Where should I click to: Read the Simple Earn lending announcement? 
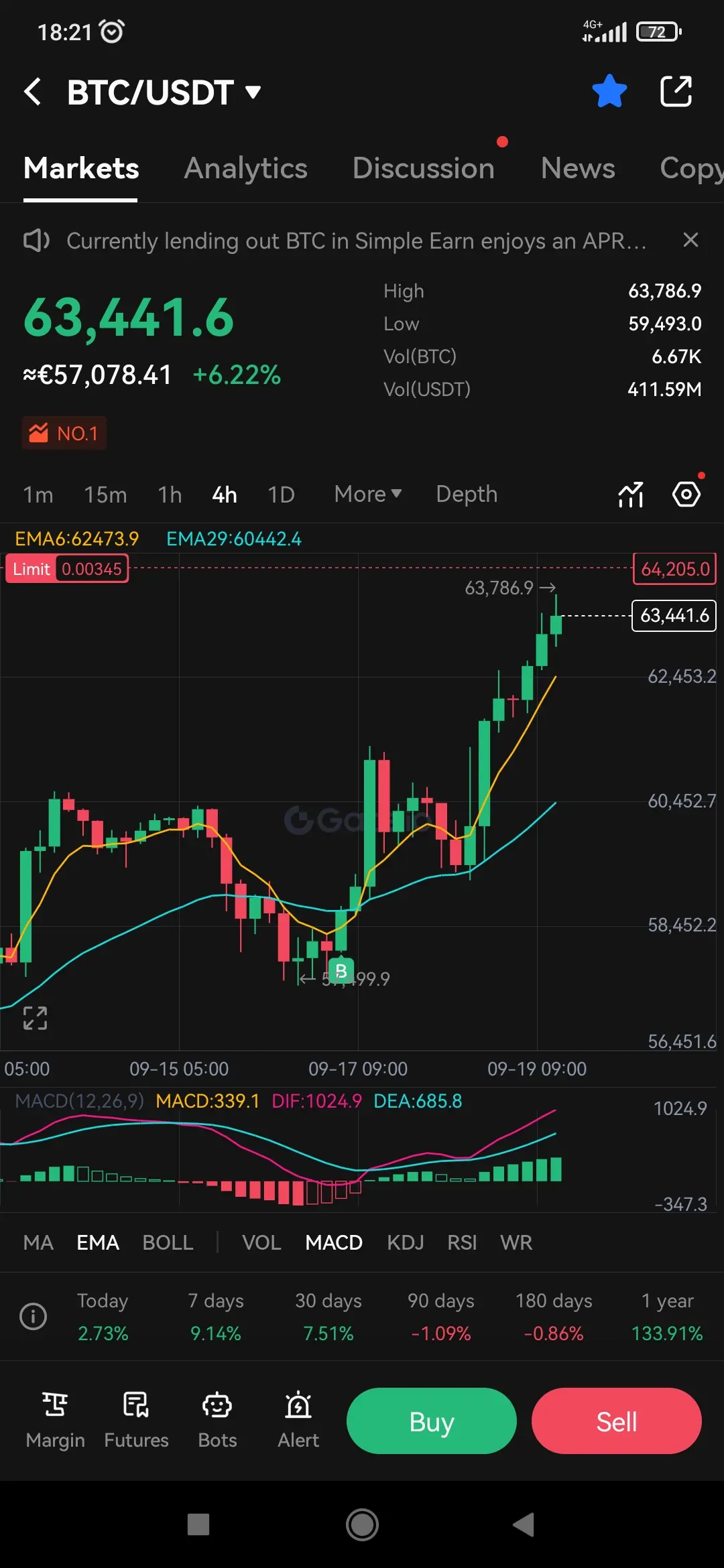pyautogui.click(x=357, y=241)
